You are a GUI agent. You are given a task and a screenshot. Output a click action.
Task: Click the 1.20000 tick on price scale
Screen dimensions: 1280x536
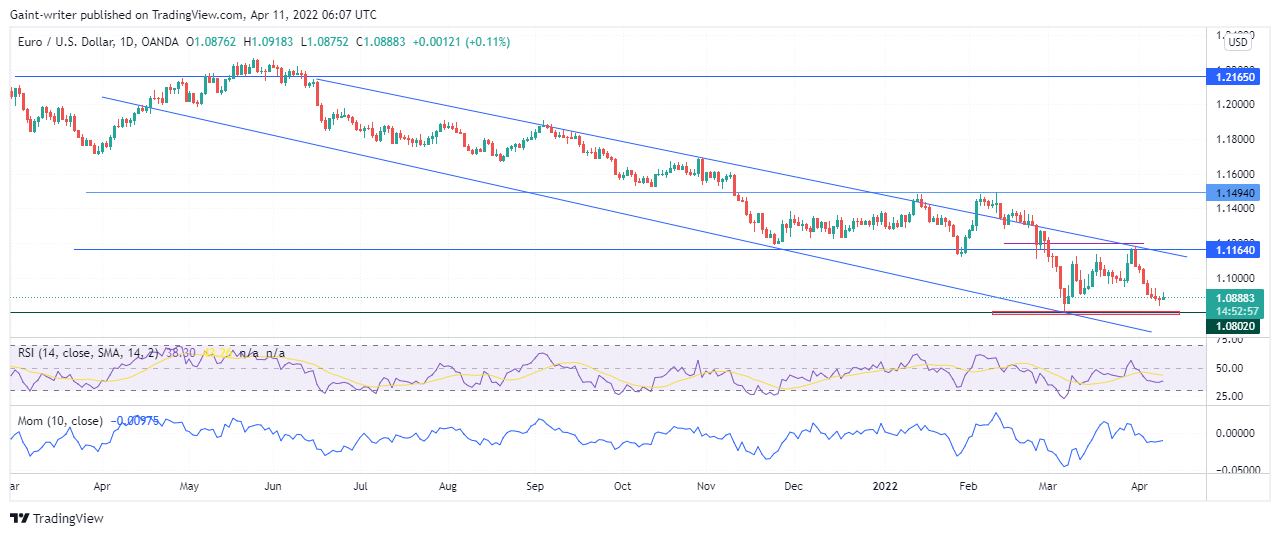[x=1235, y=104]
